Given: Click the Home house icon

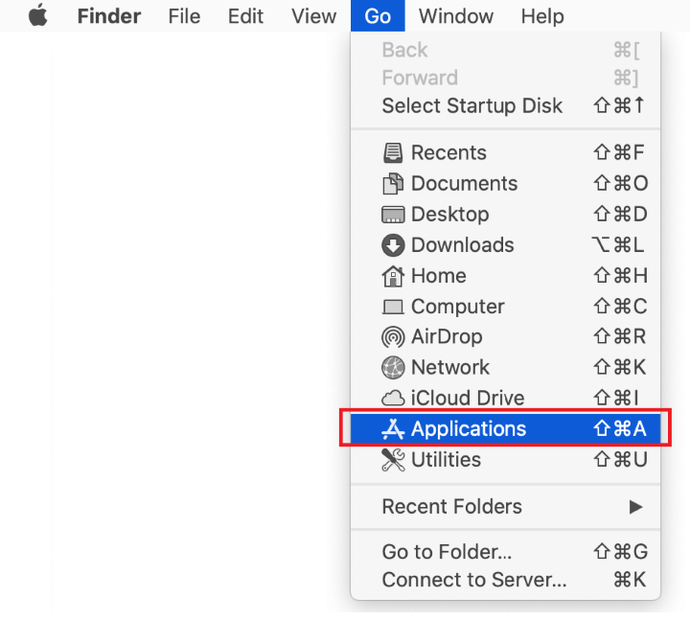Looking at the screenshot, I should (x=393, y=276).
